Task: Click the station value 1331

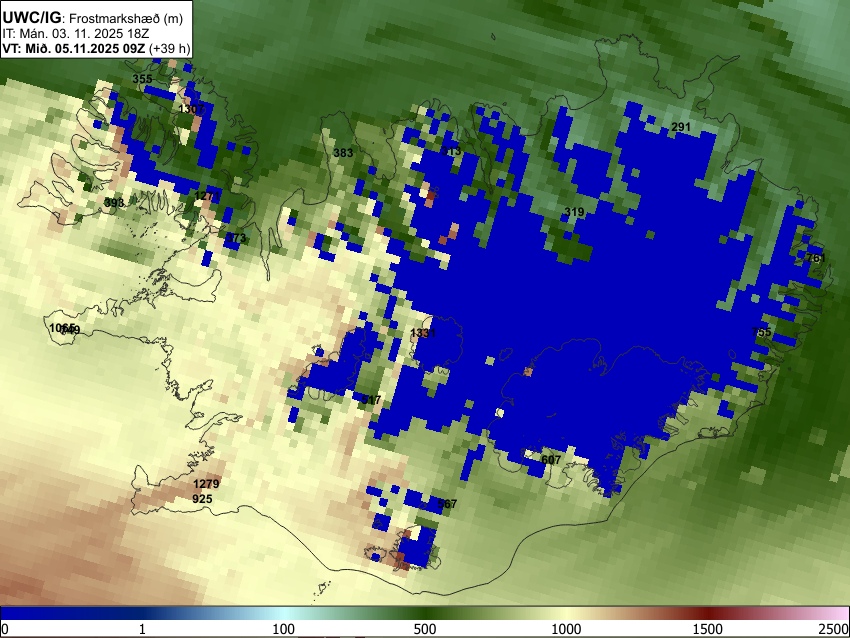Action: tap(423, 333)
